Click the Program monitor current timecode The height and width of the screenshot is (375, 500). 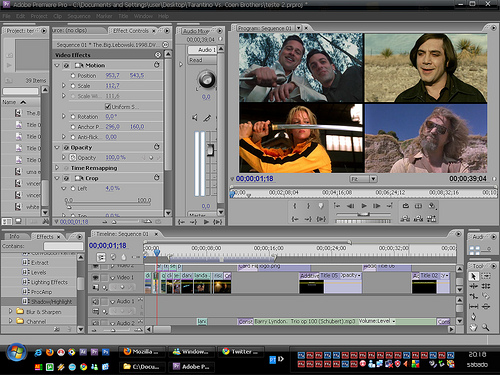[254, 179]
